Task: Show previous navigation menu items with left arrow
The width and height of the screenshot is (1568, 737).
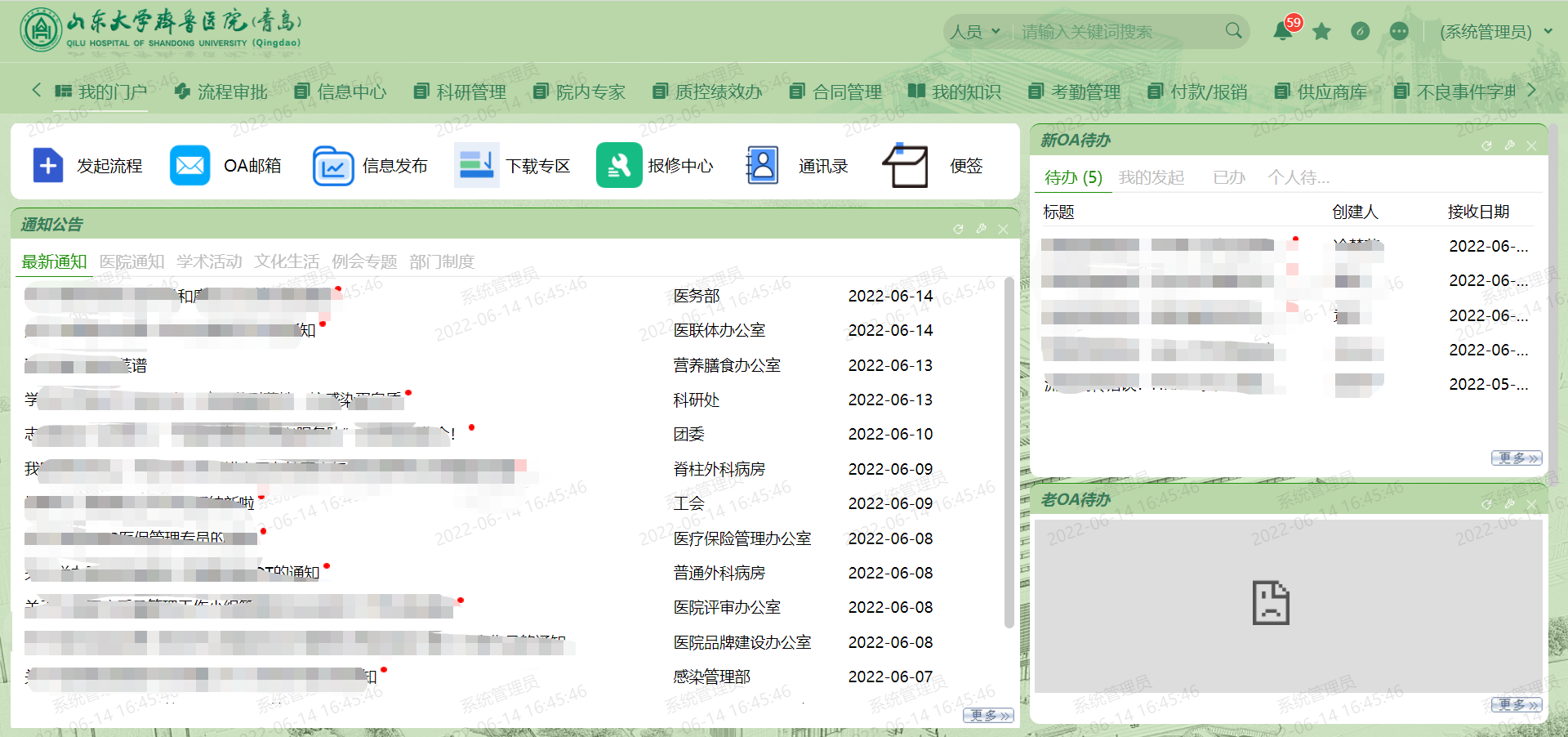Action: tap(36, 90)
